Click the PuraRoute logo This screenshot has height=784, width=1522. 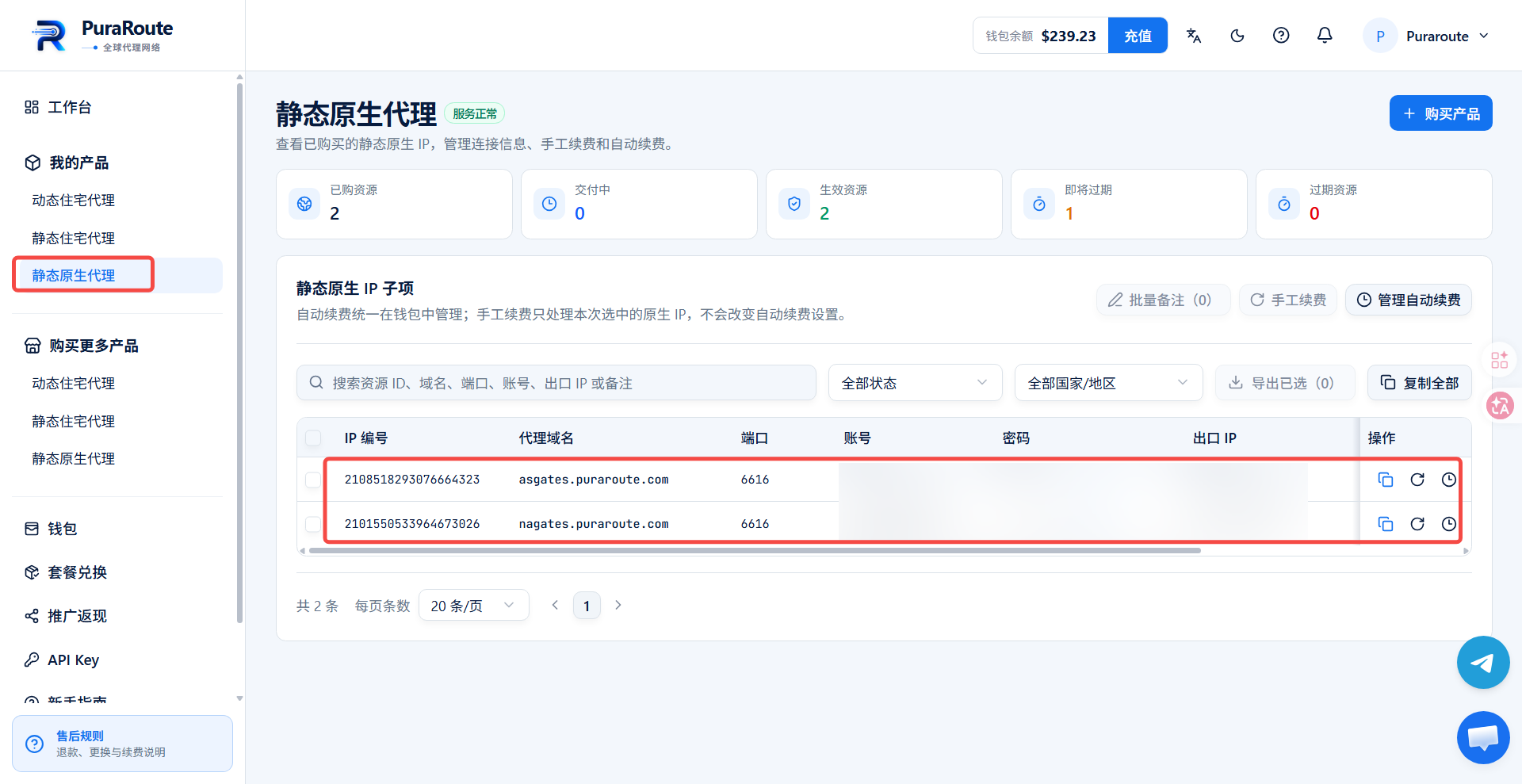pos(103,36)
